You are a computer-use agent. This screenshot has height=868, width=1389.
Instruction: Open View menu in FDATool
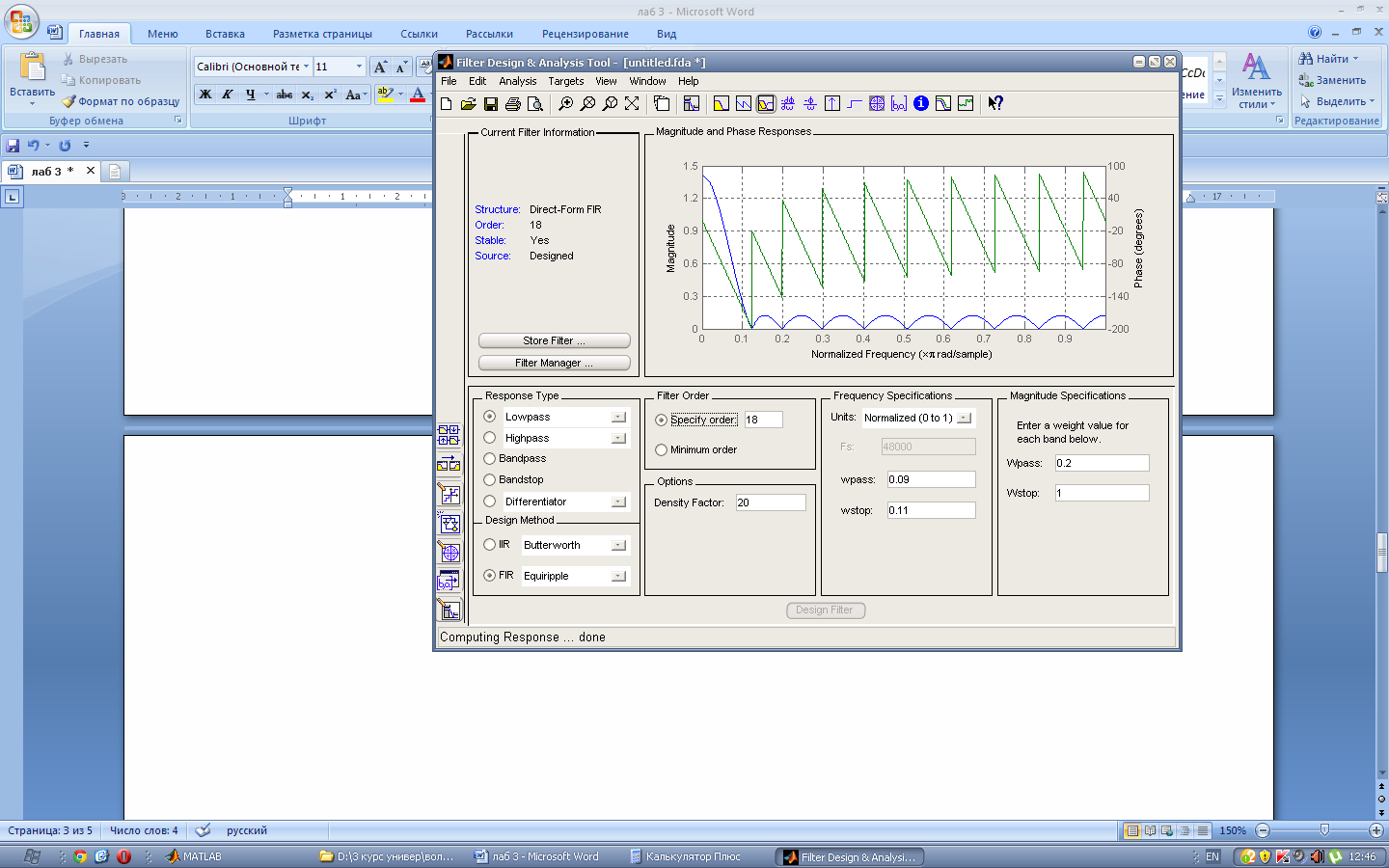[606, 81]
